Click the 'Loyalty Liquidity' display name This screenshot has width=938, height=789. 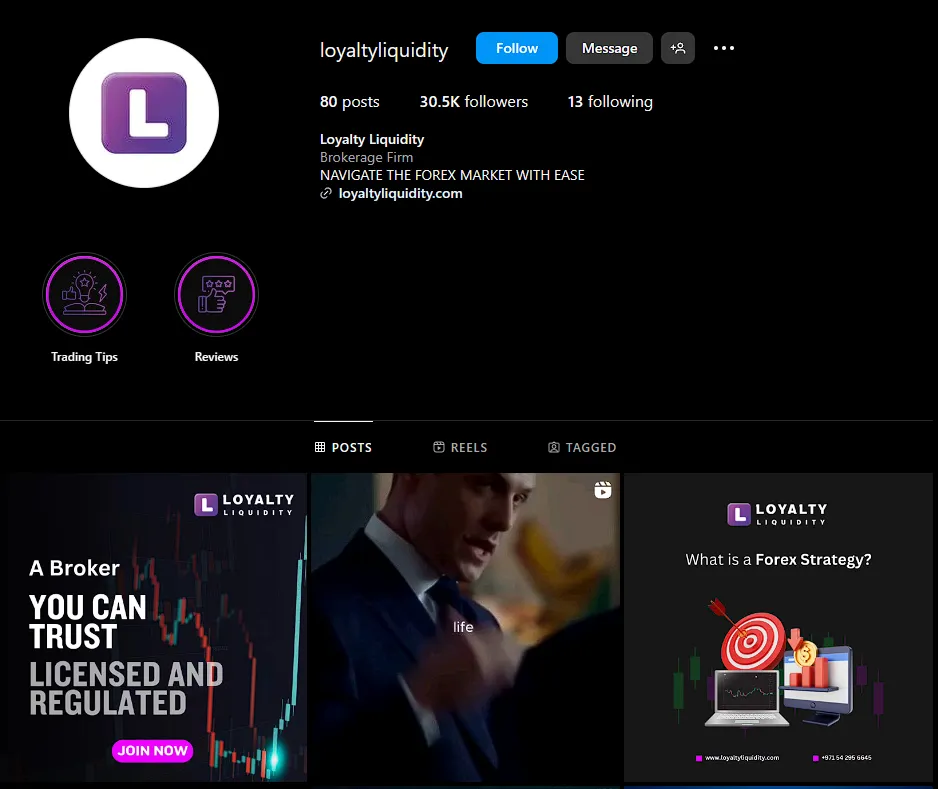[372, 139]
